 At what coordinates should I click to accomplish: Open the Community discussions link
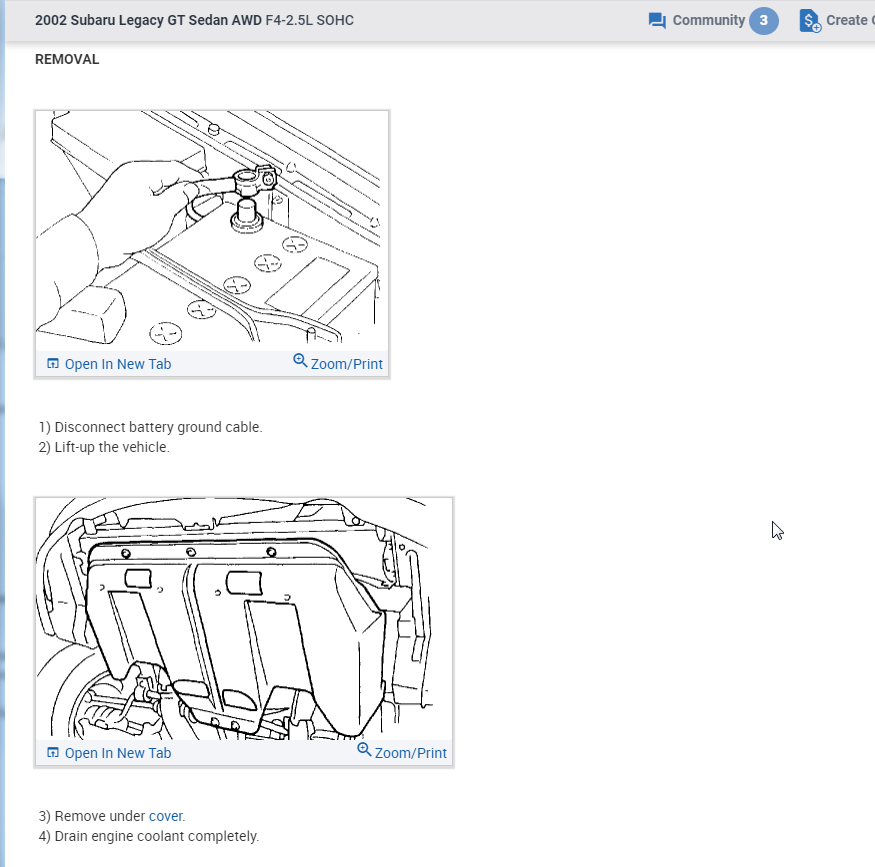[x=708, y=21]
